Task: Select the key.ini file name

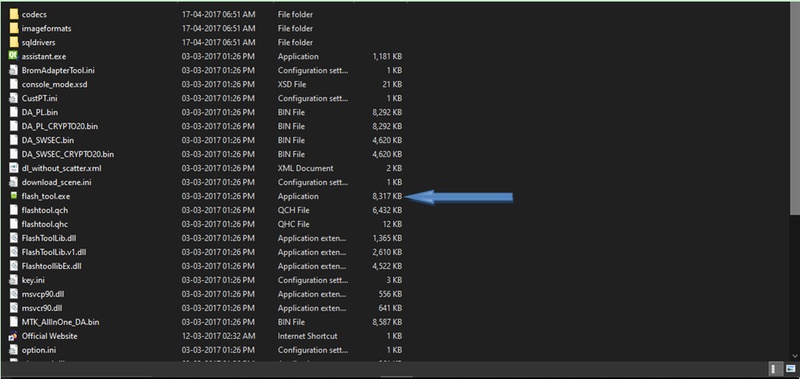Action: click(x=33, y=280)
